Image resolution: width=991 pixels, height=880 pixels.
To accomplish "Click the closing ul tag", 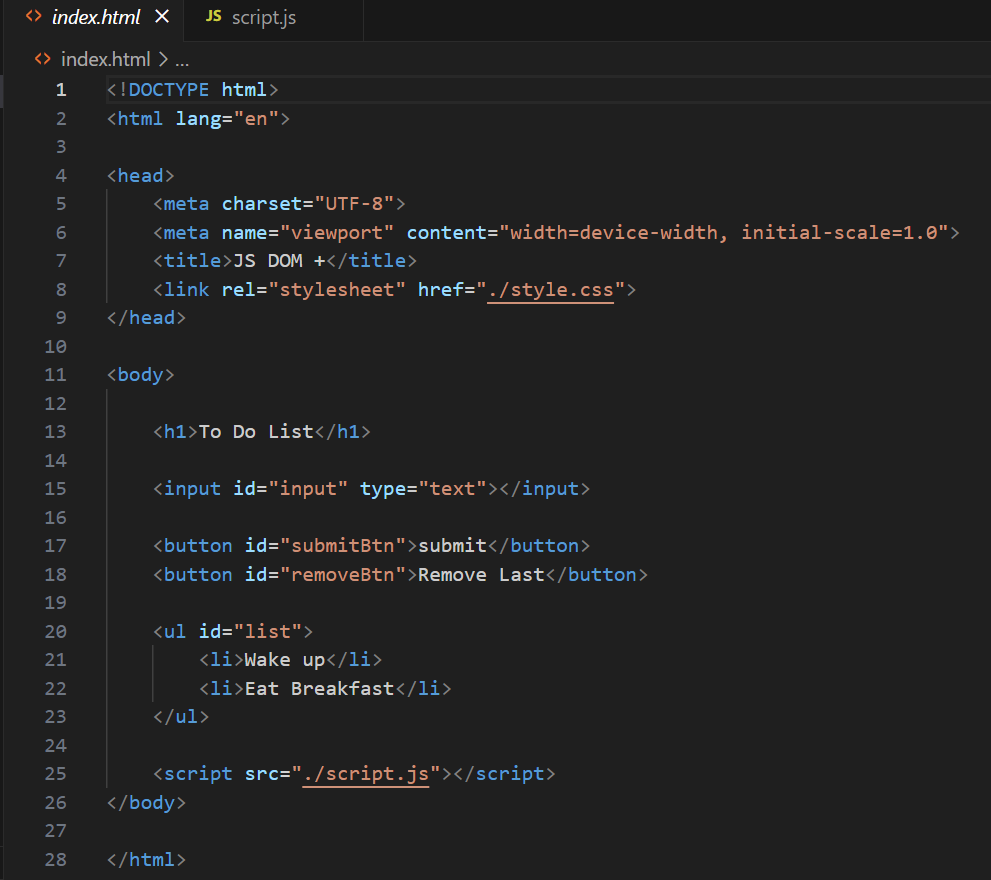I will click(181, 717).
